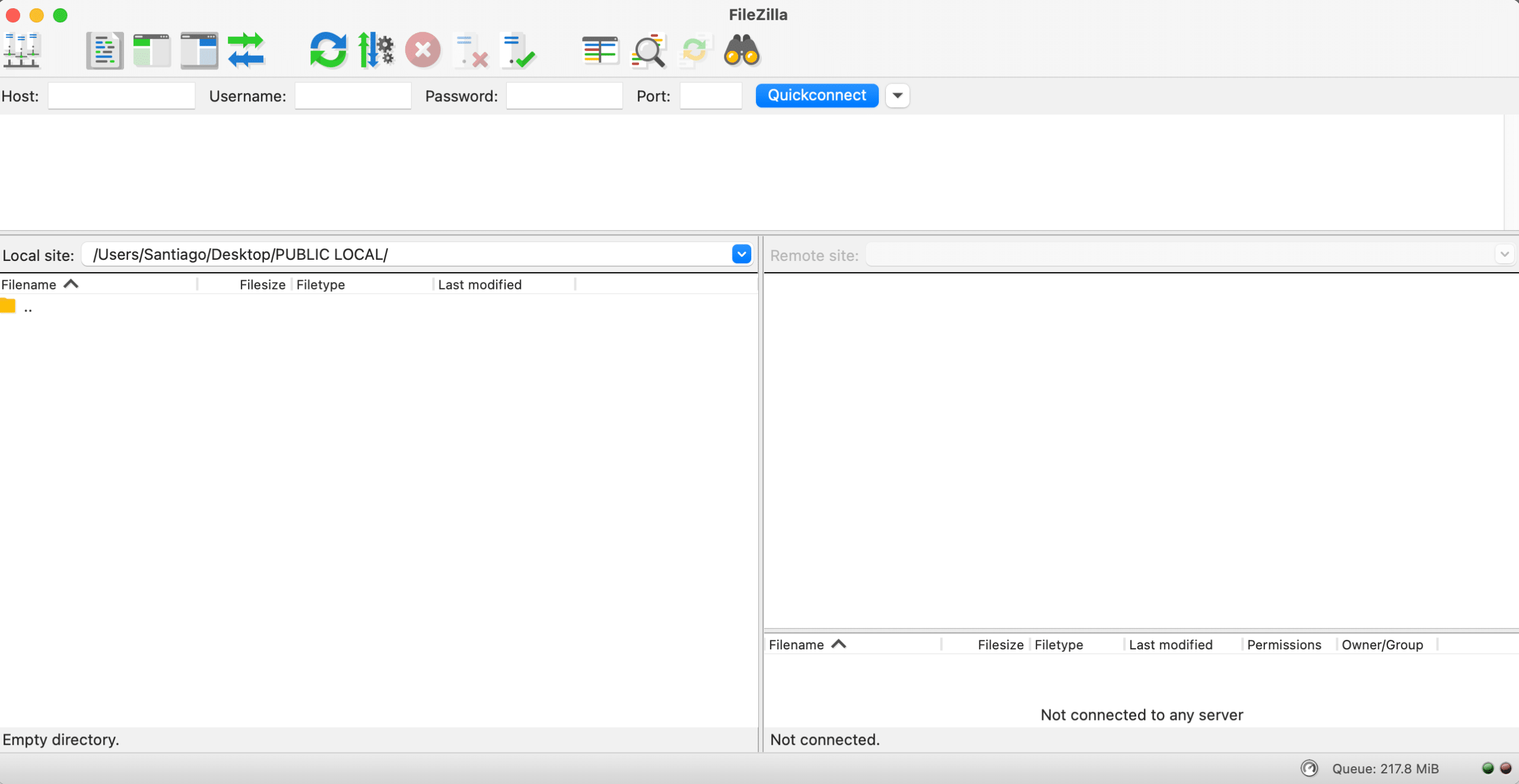Viewport: 1519px width, 784px height.
Task: Cancel current operation red X icon
Action: pos(422,50)
